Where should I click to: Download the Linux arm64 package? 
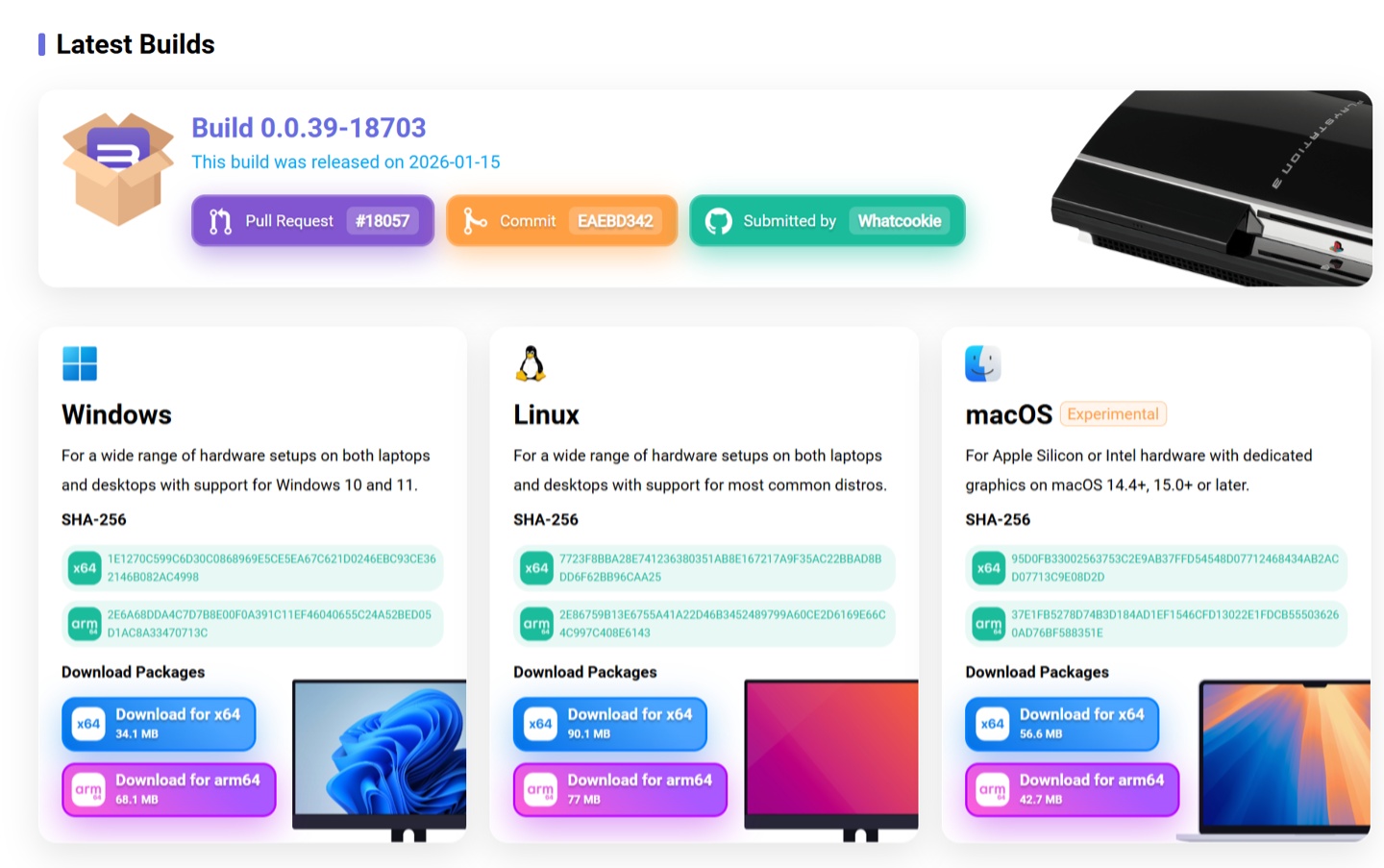[x=620, y=789]
